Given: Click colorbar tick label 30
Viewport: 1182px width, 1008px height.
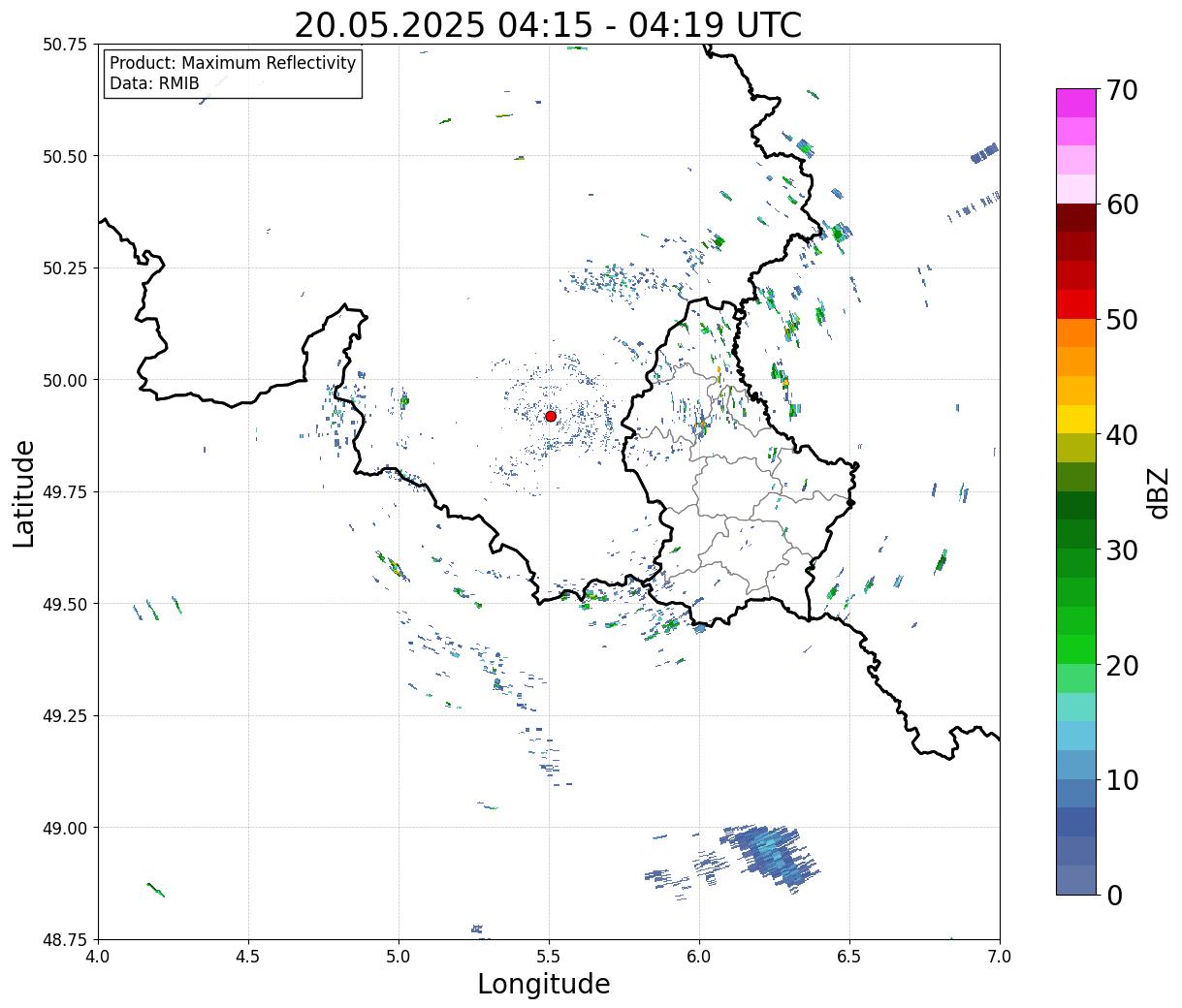Looking at the screenshot, I should (x=1122, y=550).
